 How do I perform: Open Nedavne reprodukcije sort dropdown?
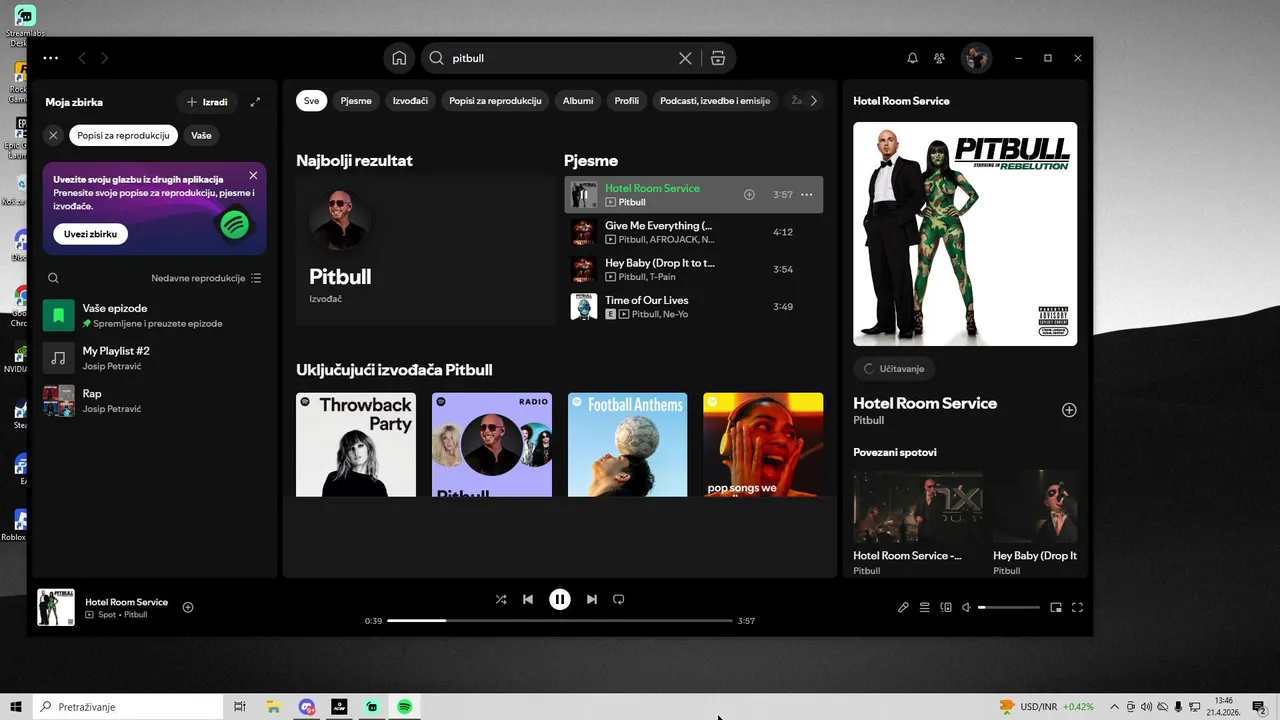point(206,278)
